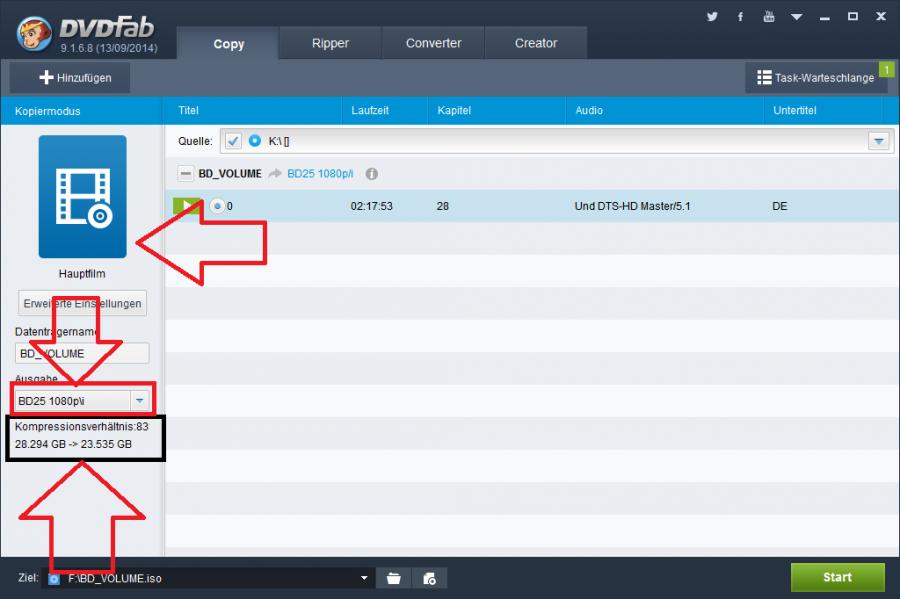
Task: Click the audio track Und DTS-HD Master/5.1
Action: coord(632,206)
